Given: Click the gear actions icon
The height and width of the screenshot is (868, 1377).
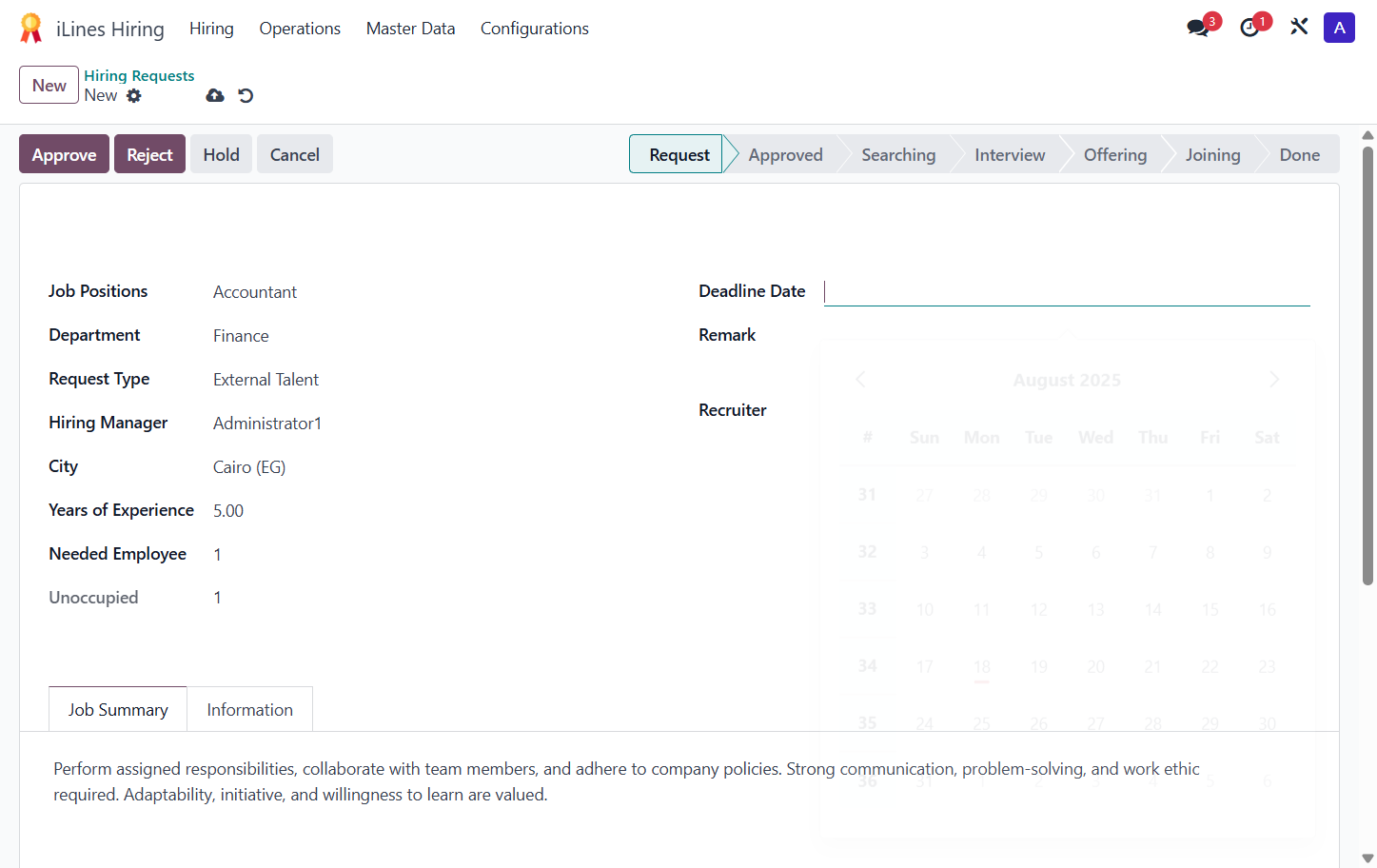Looking at the screenshot, I should coord(134,95).
